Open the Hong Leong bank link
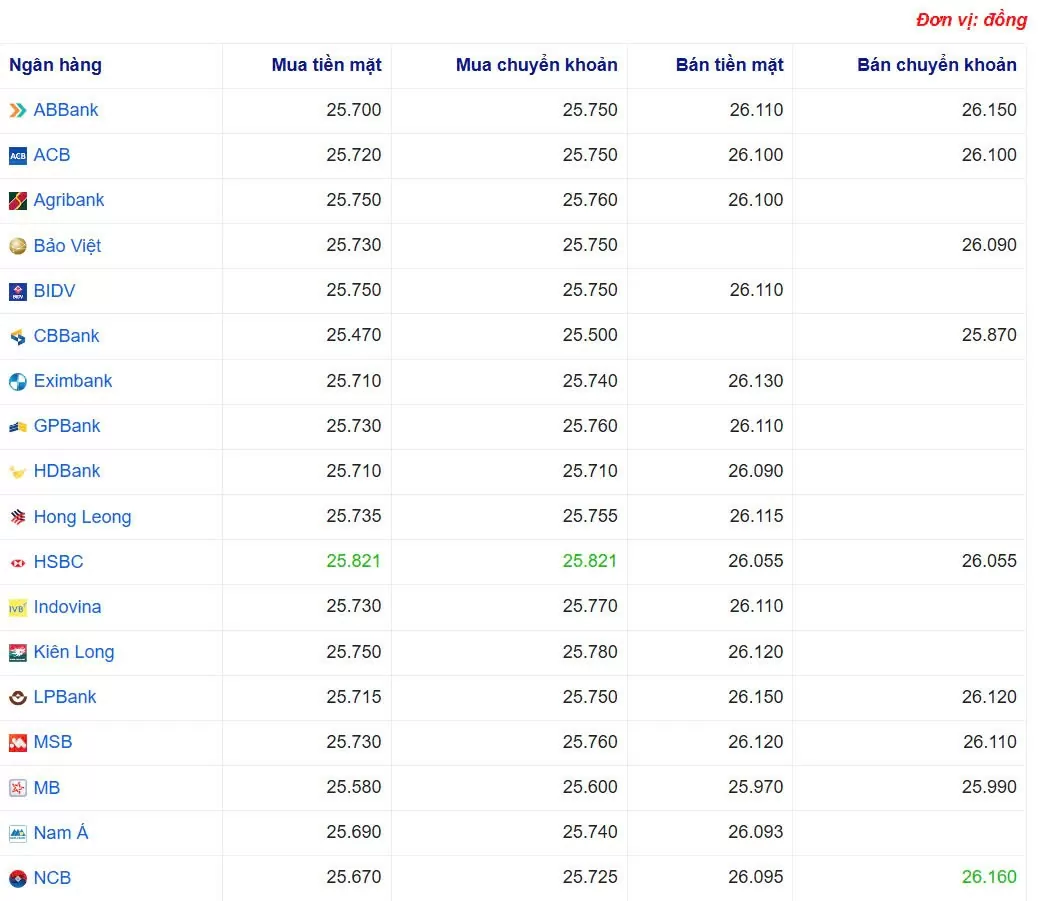 point(82,517)
